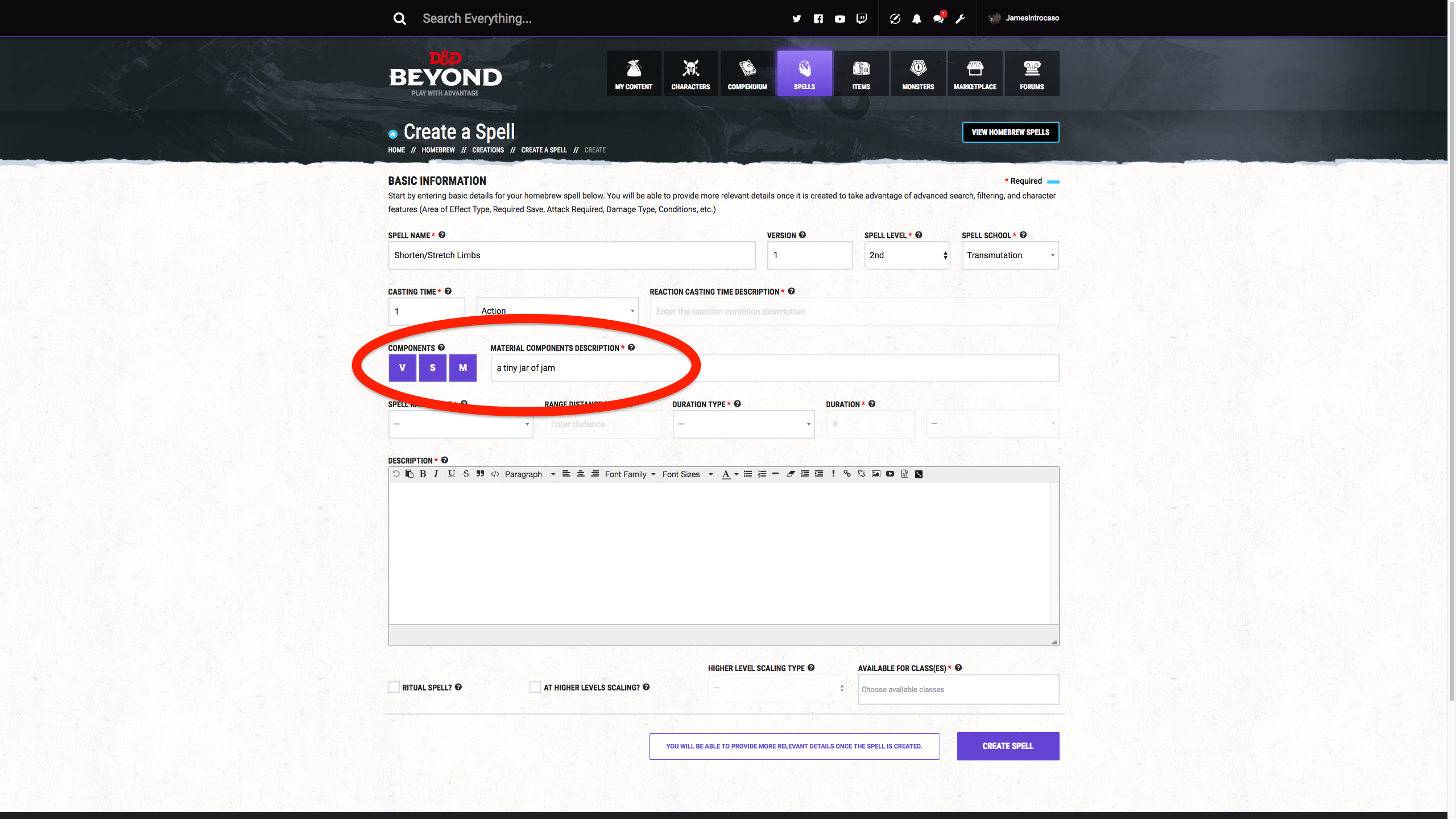1456x819 pixels.
Task: Apply italic in description editor
Action: (x=436, y=474)
